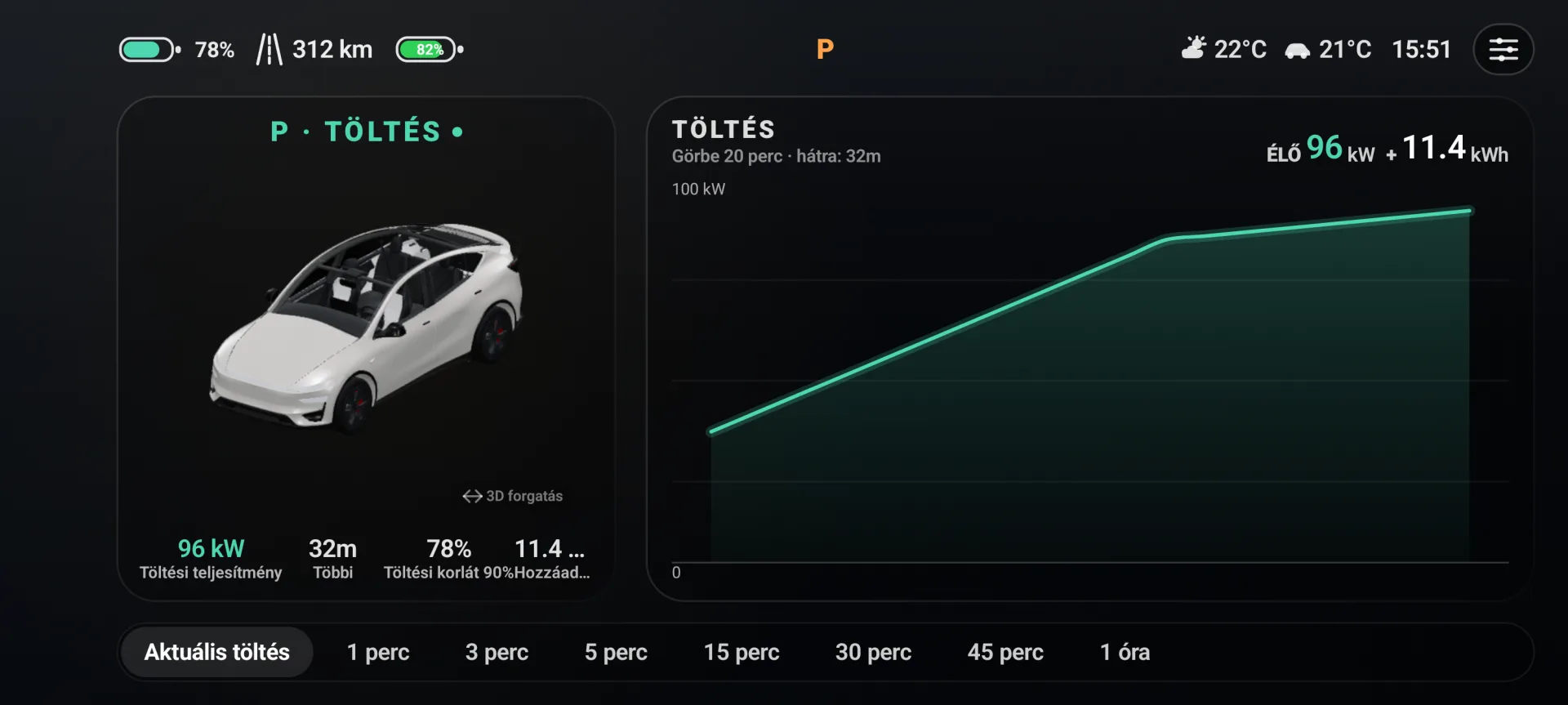Choose the 3 perc interval

click(x=497, y=652)
